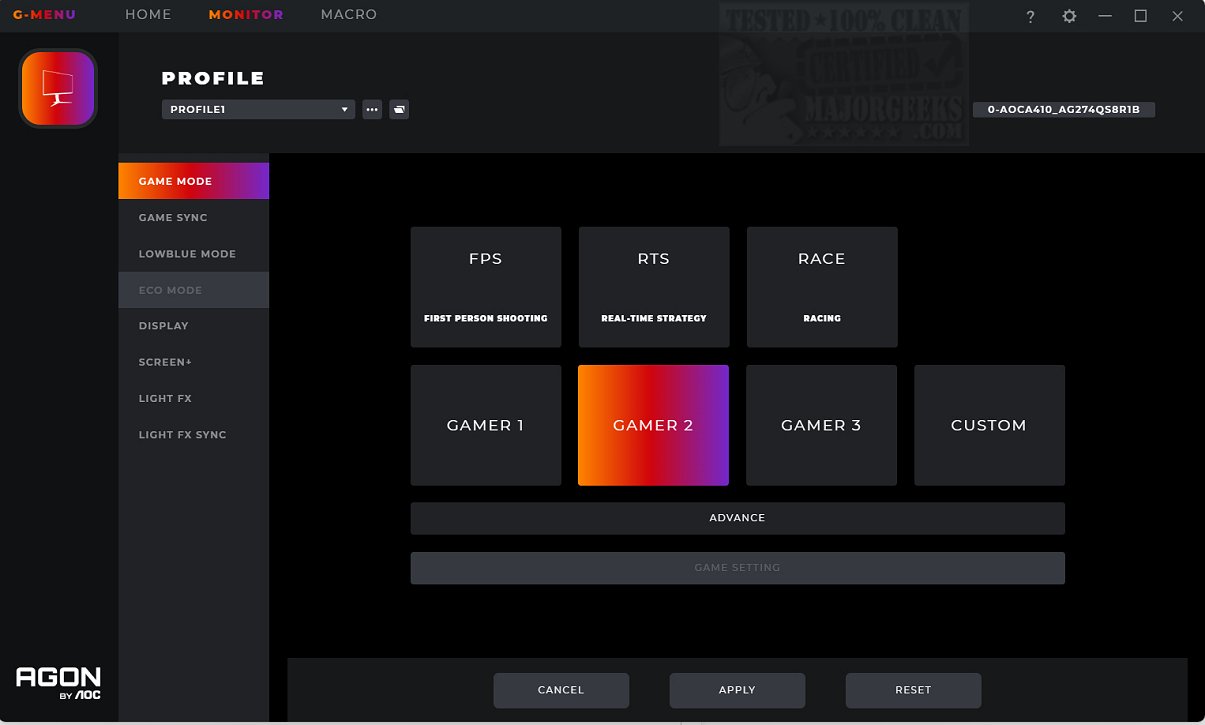Select the monitor icon in the left sidebar

tap(57, 88)
